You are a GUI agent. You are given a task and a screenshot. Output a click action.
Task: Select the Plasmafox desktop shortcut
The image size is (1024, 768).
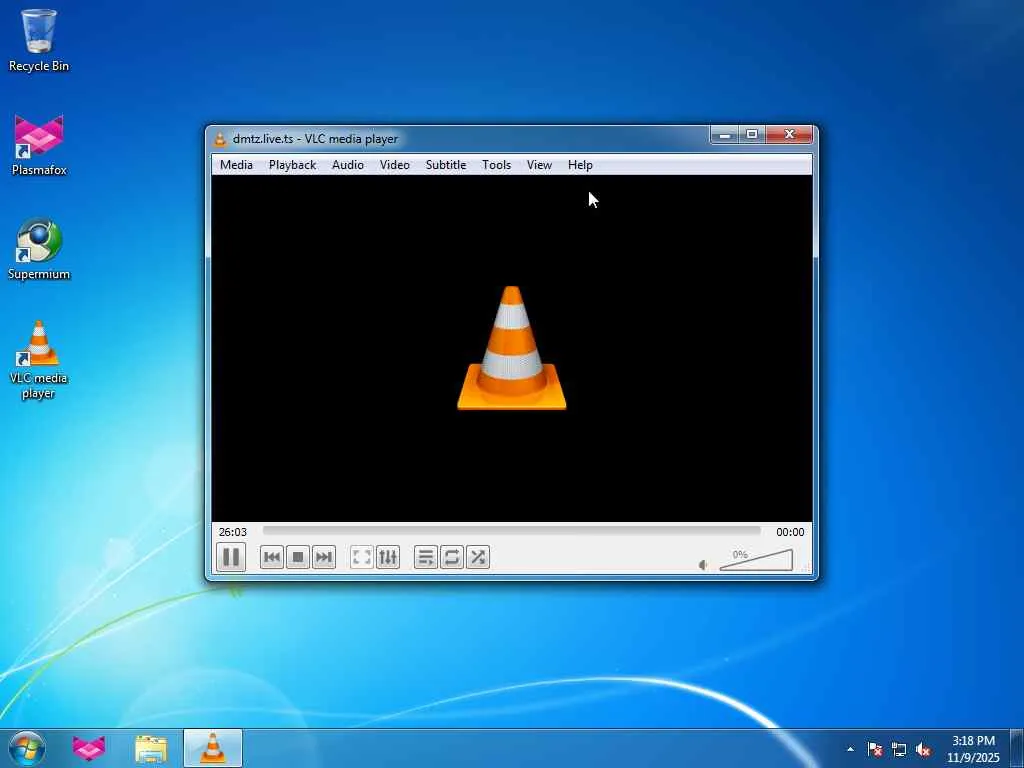39,145
